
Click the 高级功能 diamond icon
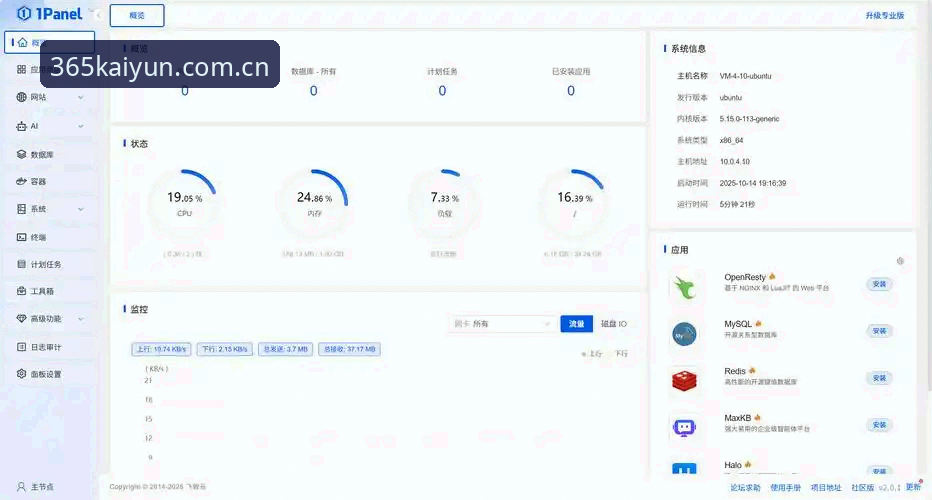[21, 319]
